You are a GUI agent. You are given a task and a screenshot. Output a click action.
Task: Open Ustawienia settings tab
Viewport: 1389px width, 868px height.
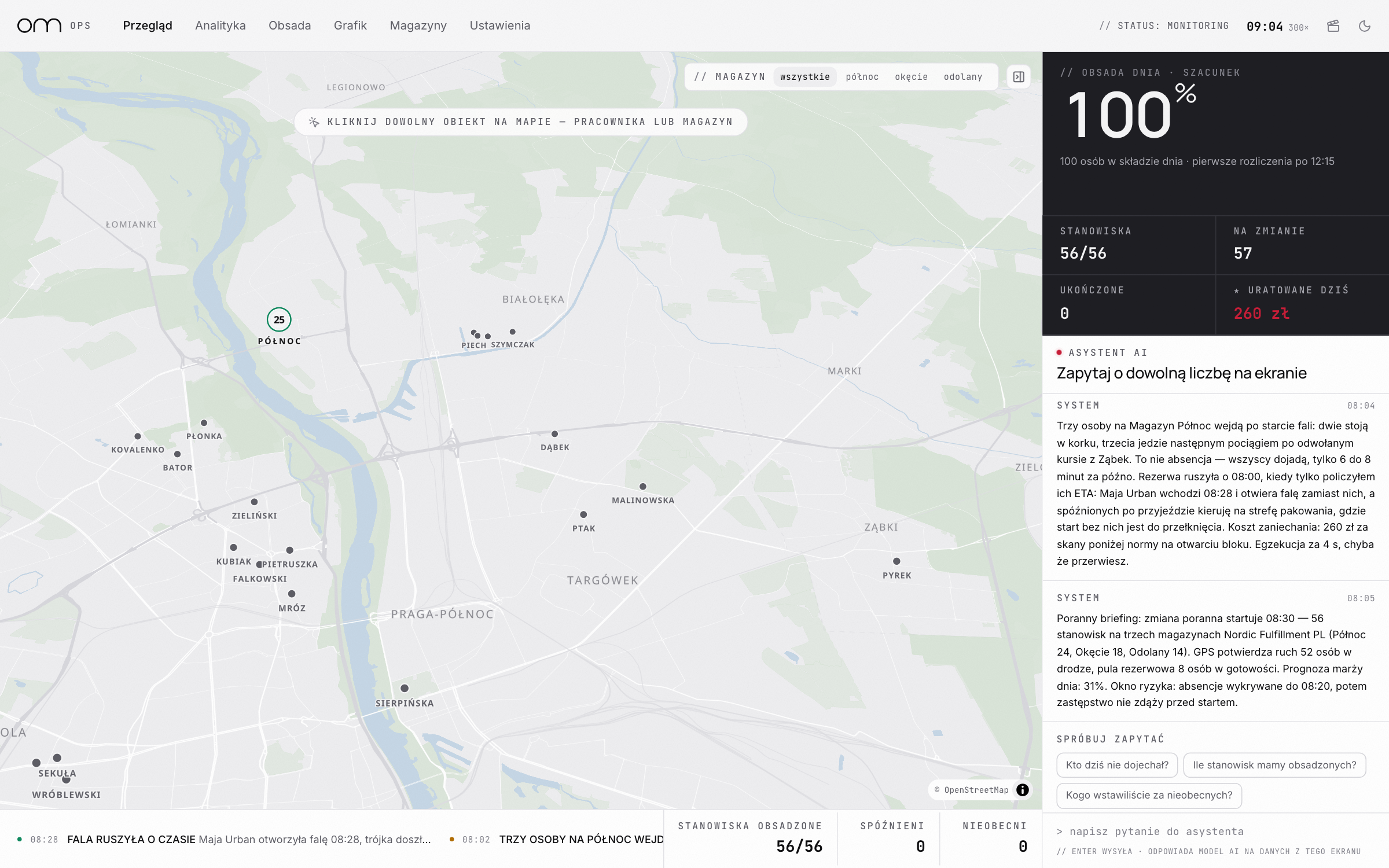[x=500, y=25]
